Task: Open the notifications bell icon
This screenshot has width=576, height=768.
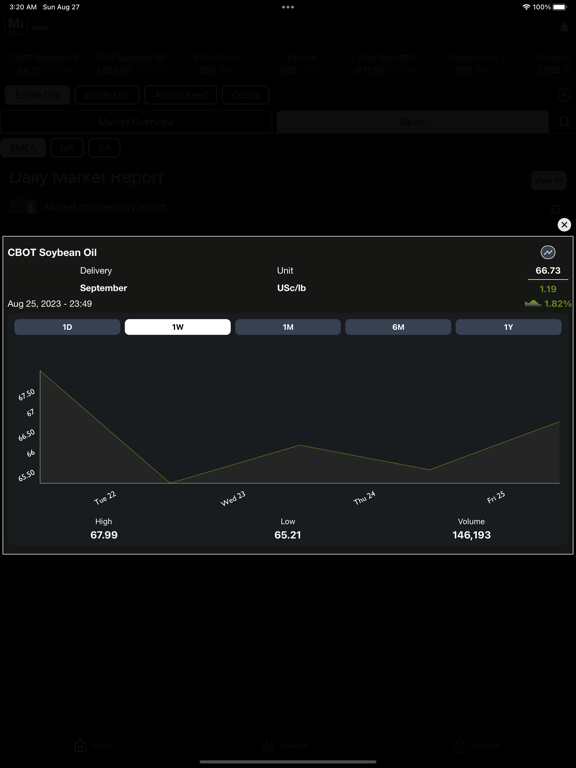Action: (564, 27)
